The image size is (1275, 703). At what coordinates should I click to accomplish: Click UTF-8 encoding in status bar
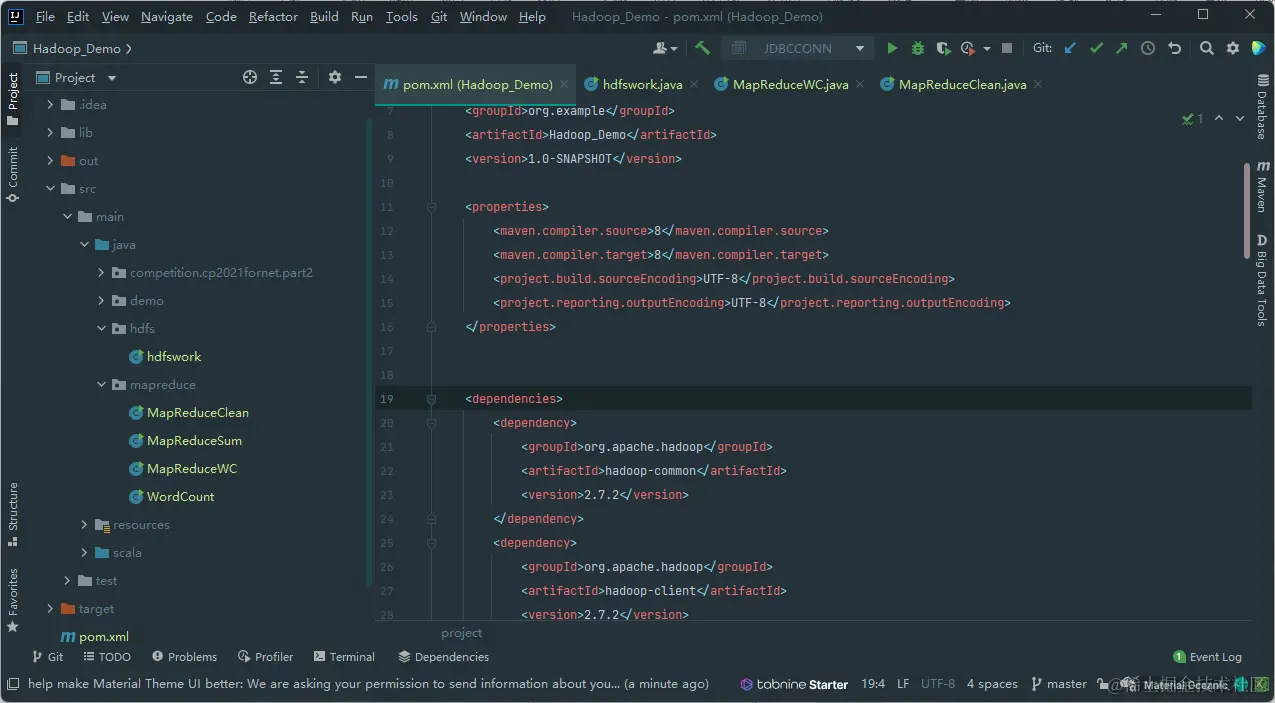[x=937, y=684]
